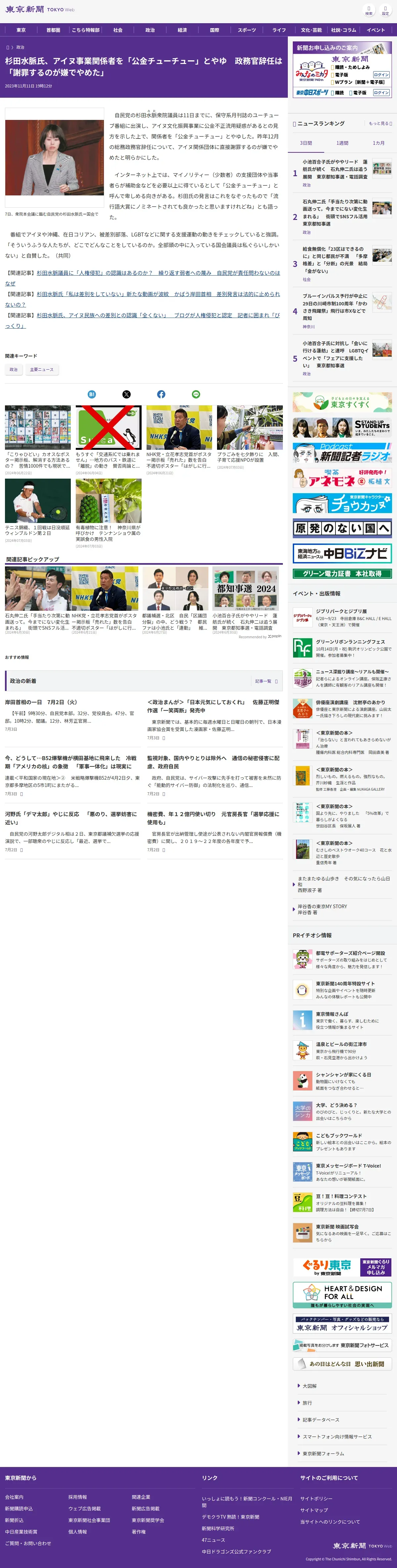Open 大学、どう決める? icon
This screenshot has width=397, height=1568.
tap(302, 1111)
